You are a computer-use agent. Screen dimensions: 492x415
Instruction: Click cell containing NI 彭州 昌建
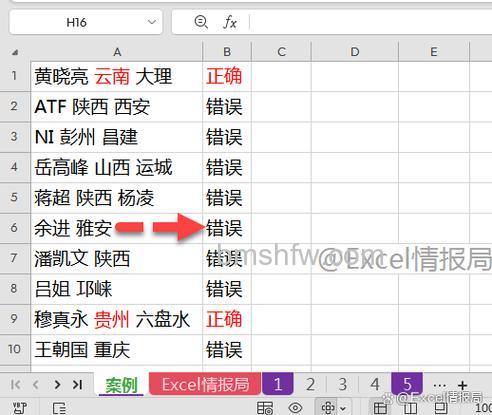click(x=117, y=137)
